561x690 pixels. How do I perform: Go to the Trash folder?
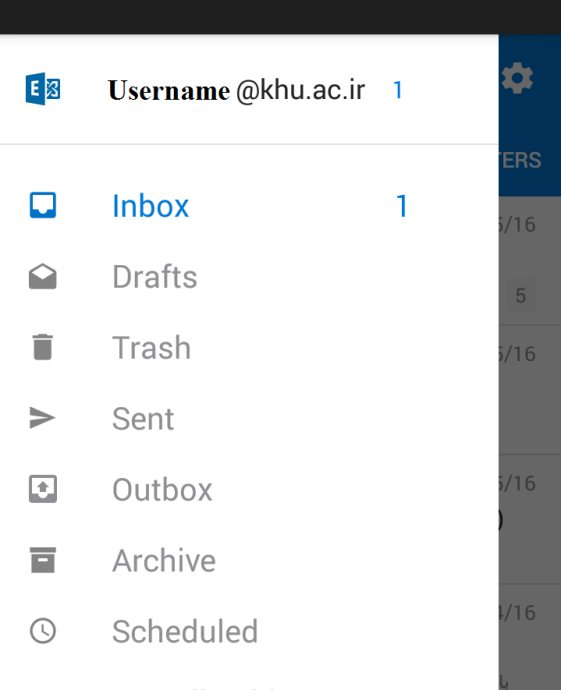[x=249, y=348]
